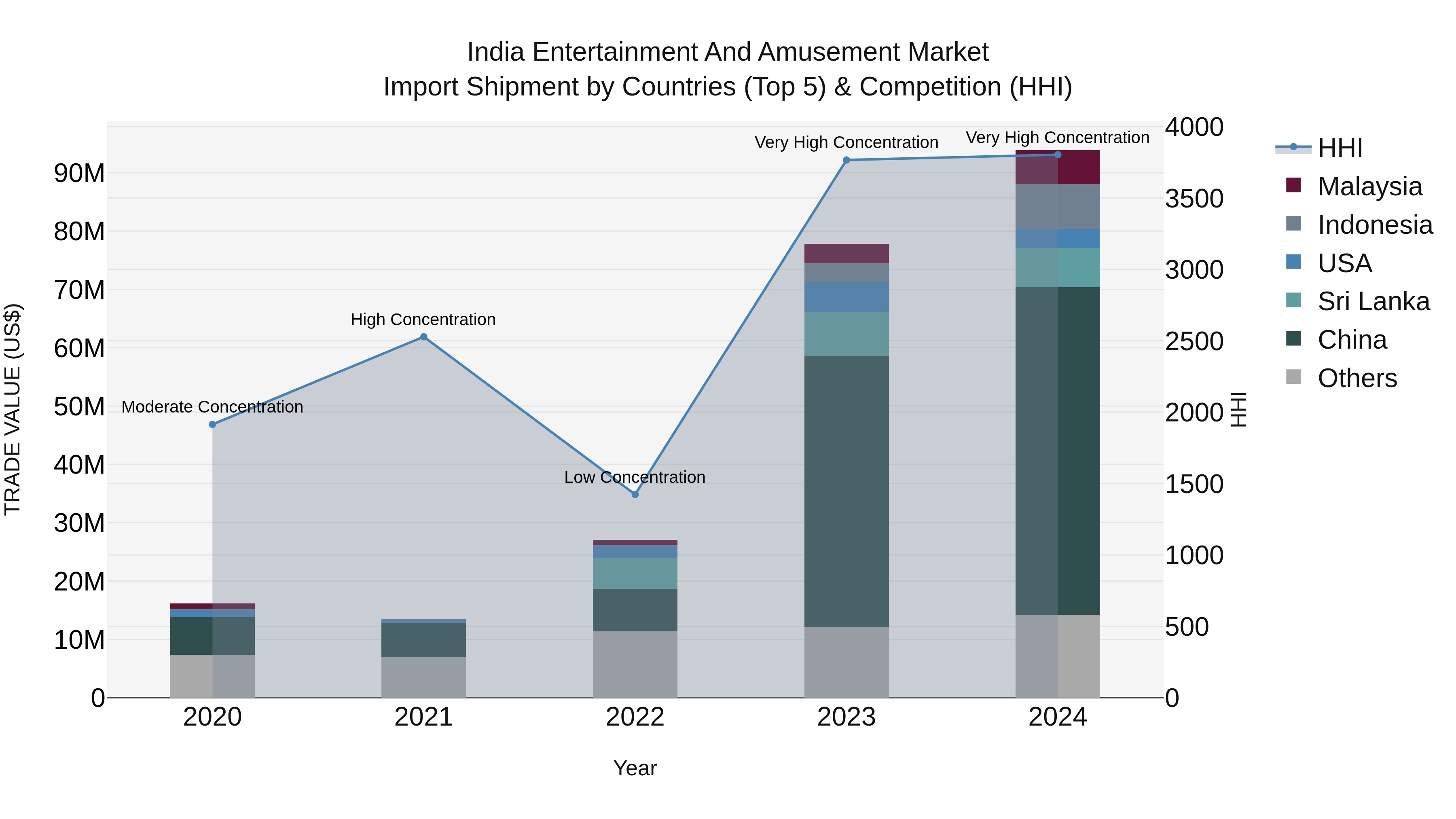Click the 2020 x-axis label
Viewport: 1456px width, 819px height.
pos(212,717)
